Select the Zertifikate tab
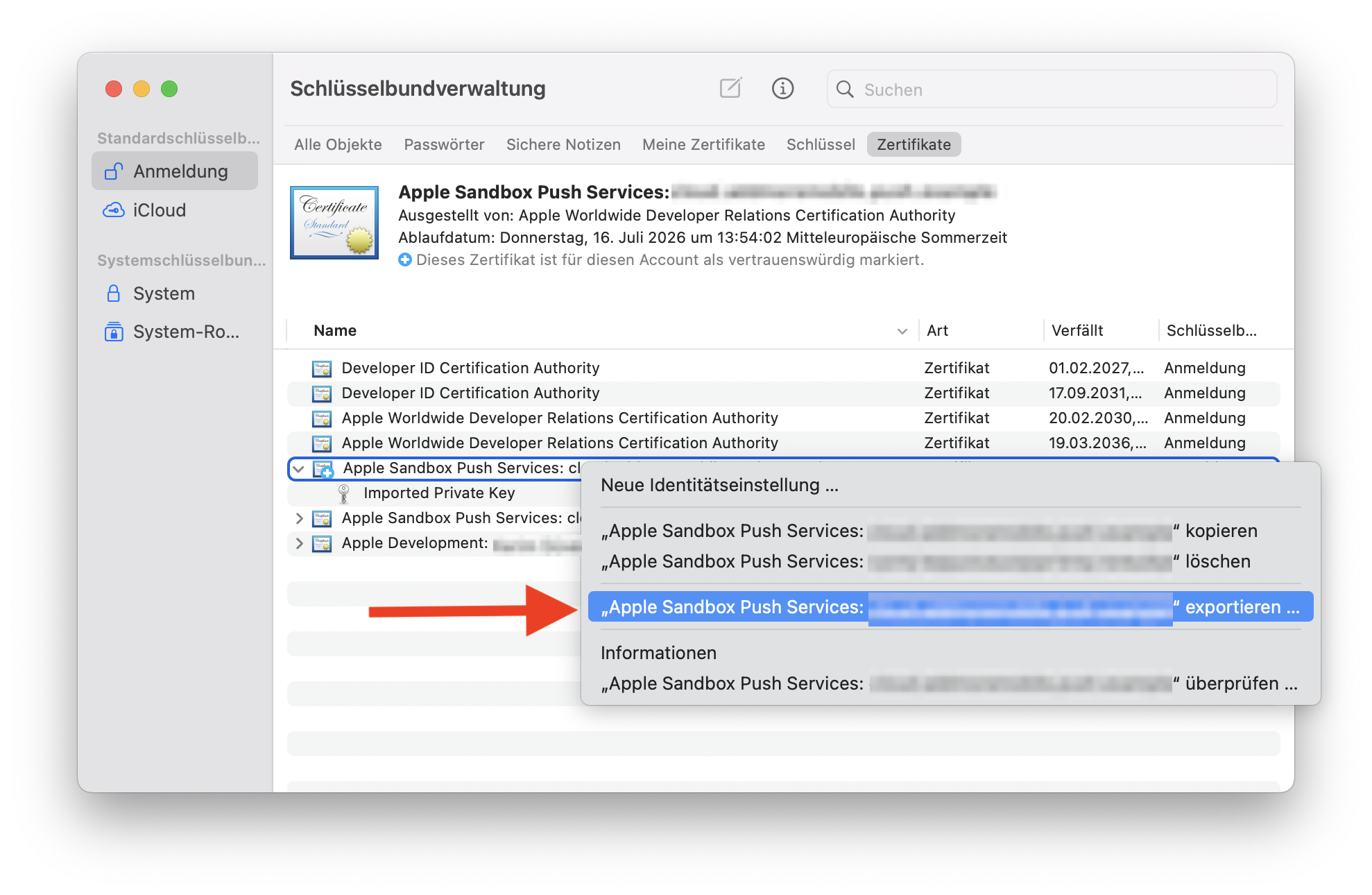This screenshot has width=1372, height=895. coord(914,144)
